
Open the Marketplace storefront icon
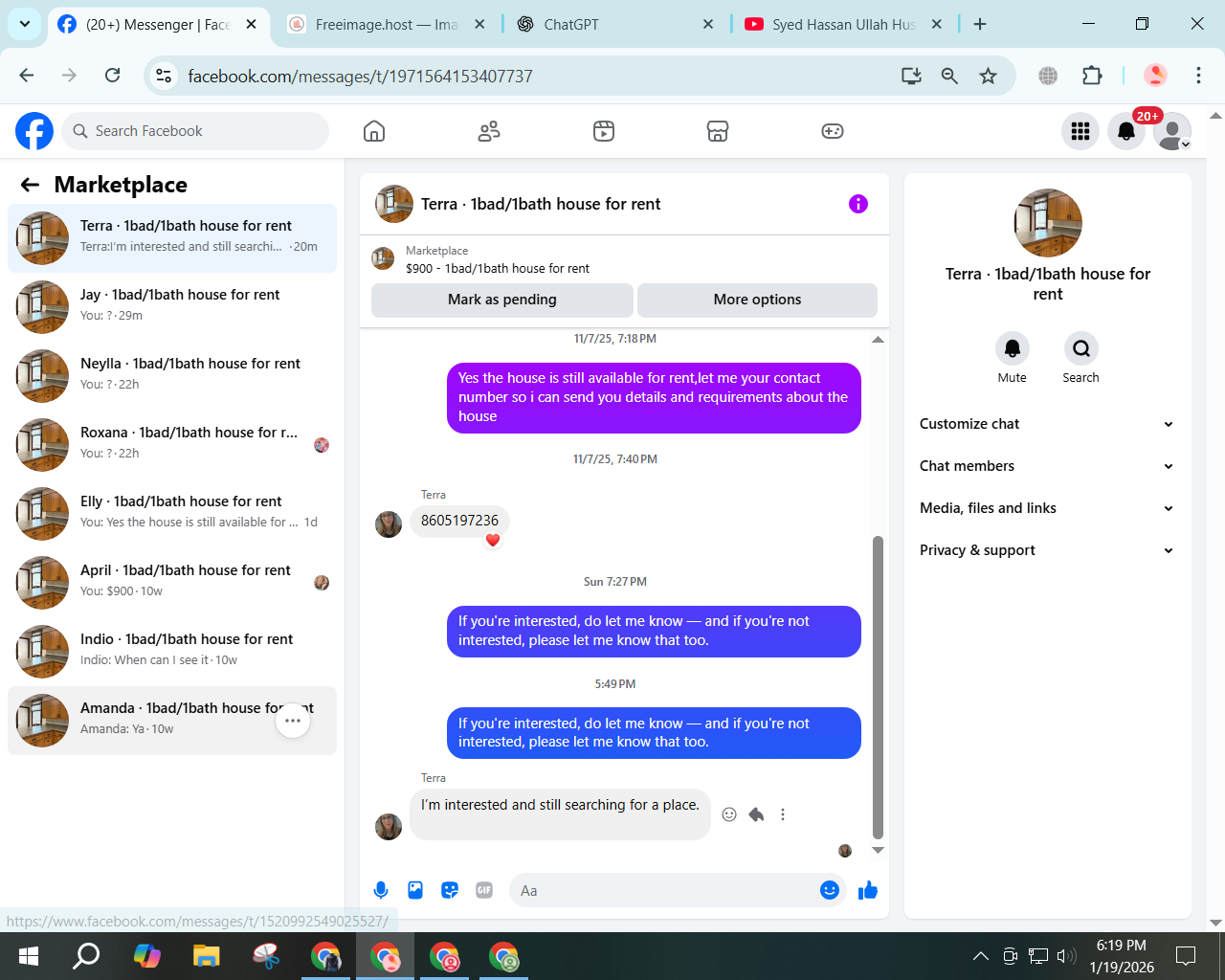tap(718, 131)
